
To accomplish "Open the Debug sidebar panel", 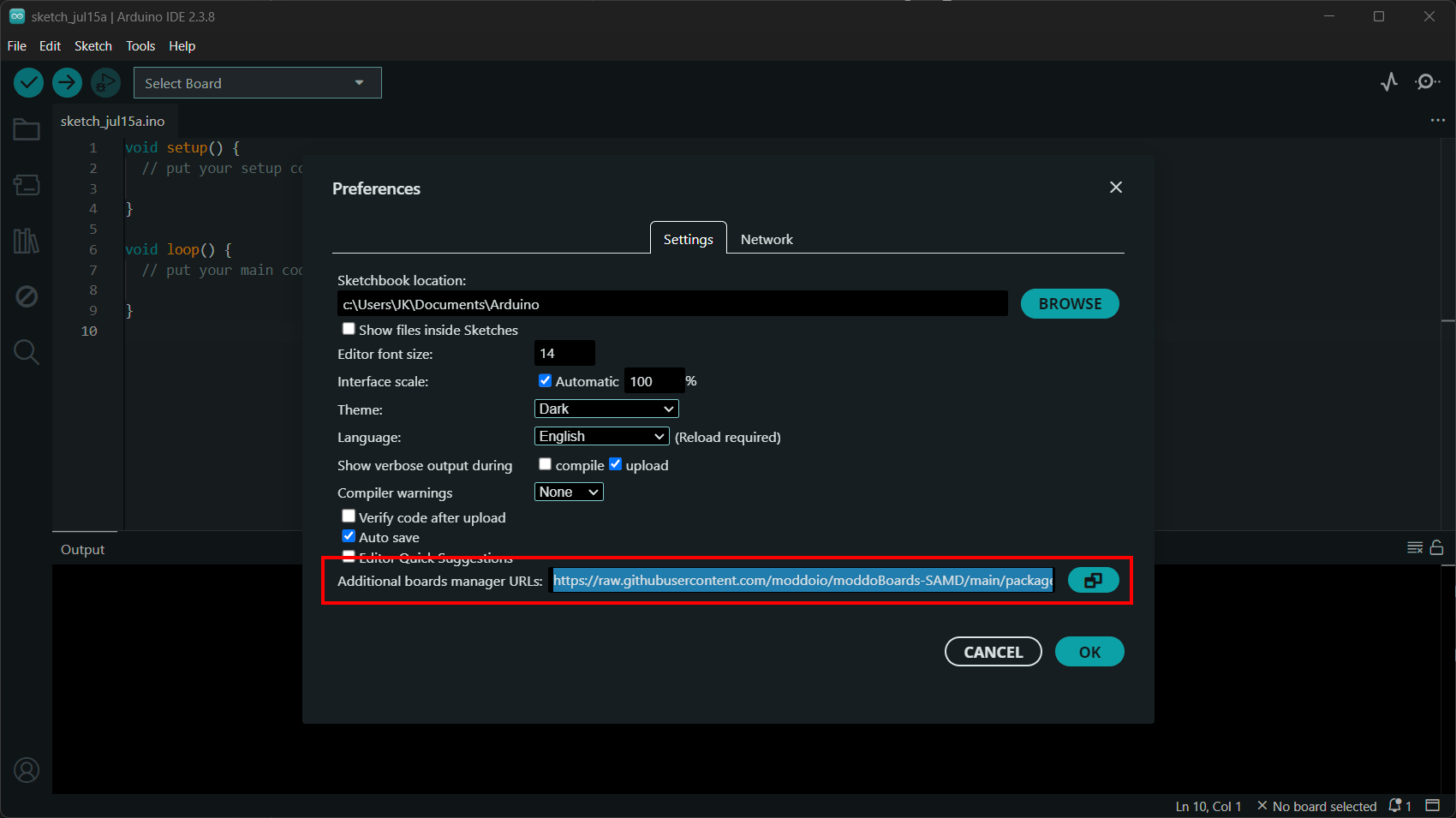I will click(x=27, y=296).
